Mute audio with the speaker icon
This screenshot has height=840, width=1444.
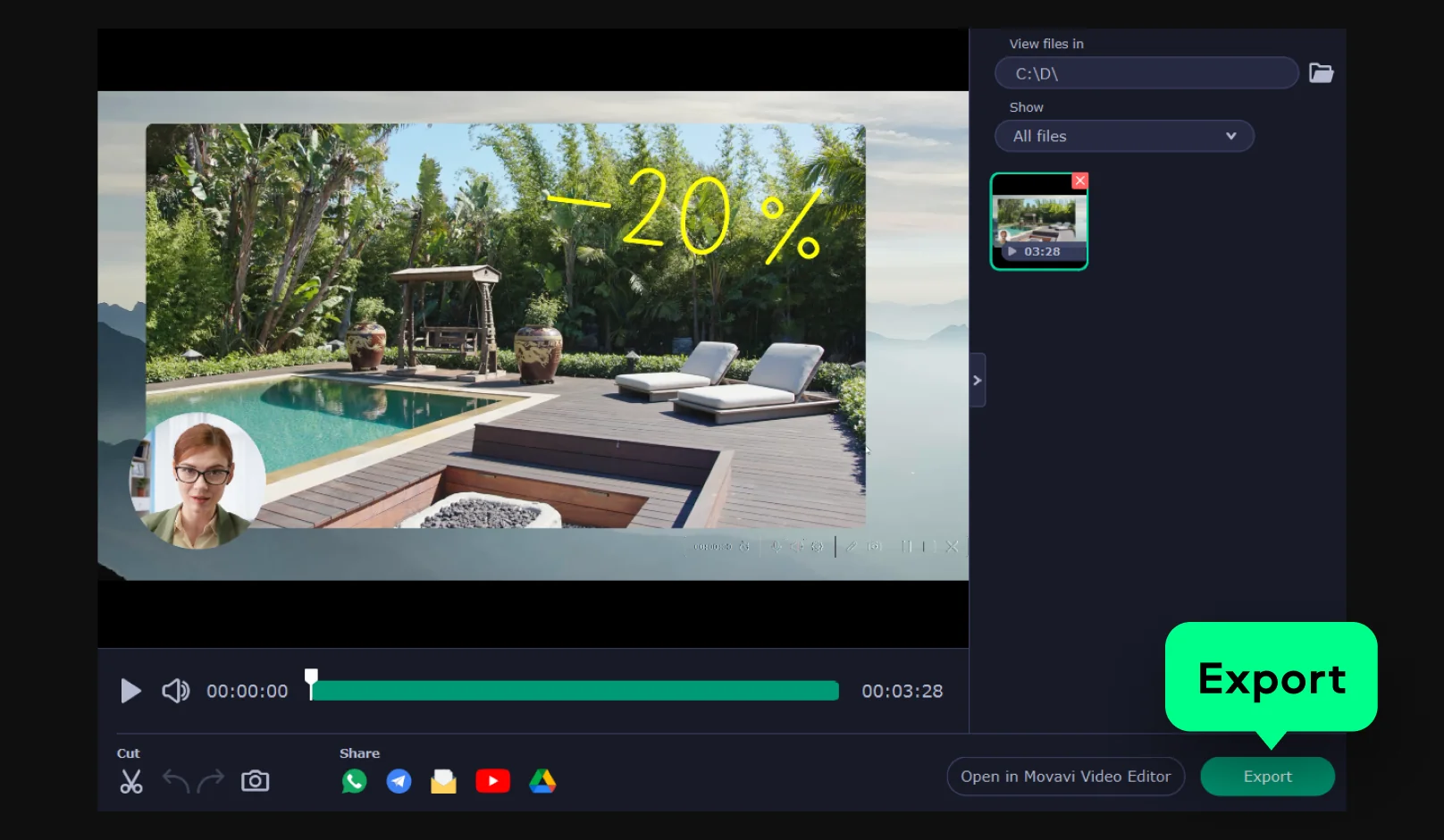[175, 691]
